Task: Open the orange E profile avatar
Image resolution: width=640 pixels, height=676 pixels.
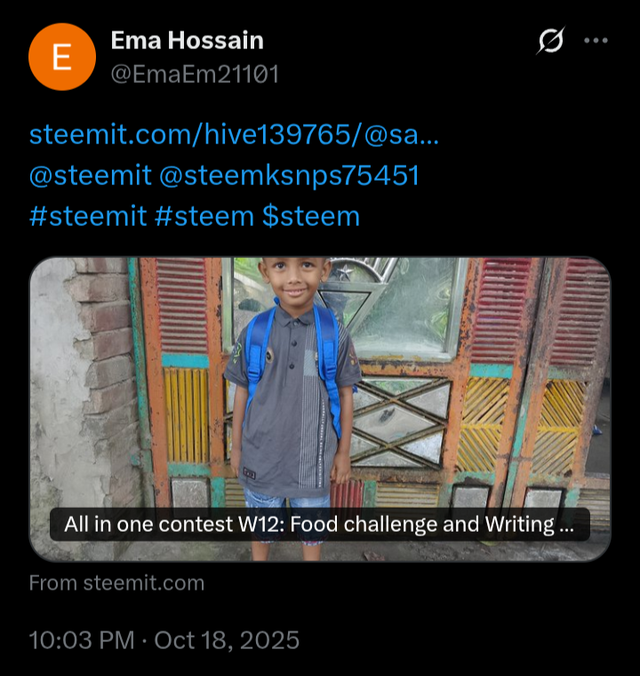Action: pos(61,58)
